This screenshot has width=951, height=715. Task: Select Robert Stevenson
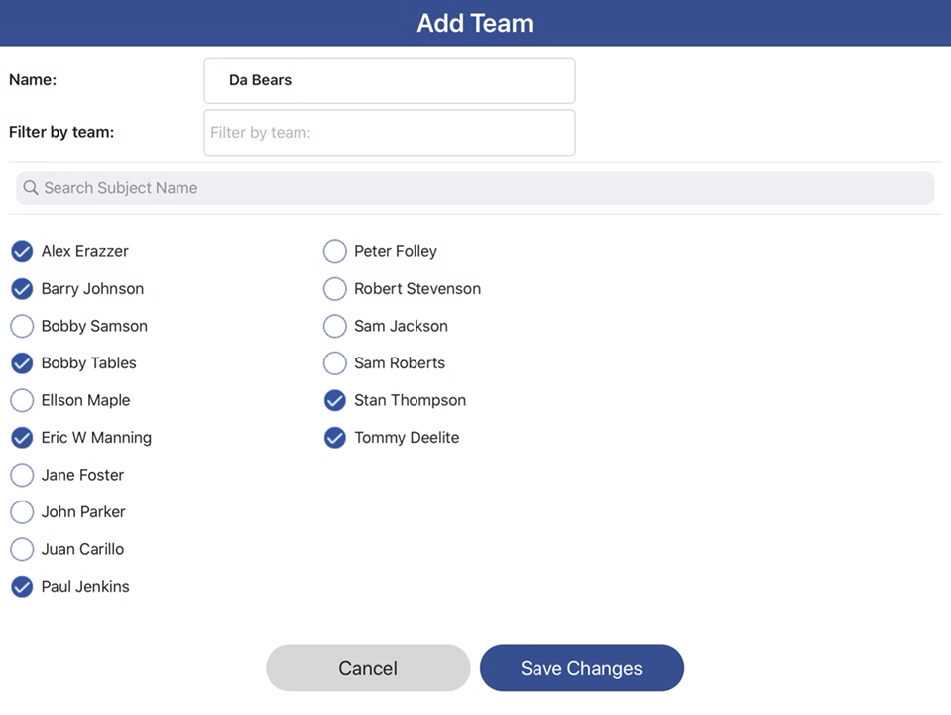tap(335, 289)
